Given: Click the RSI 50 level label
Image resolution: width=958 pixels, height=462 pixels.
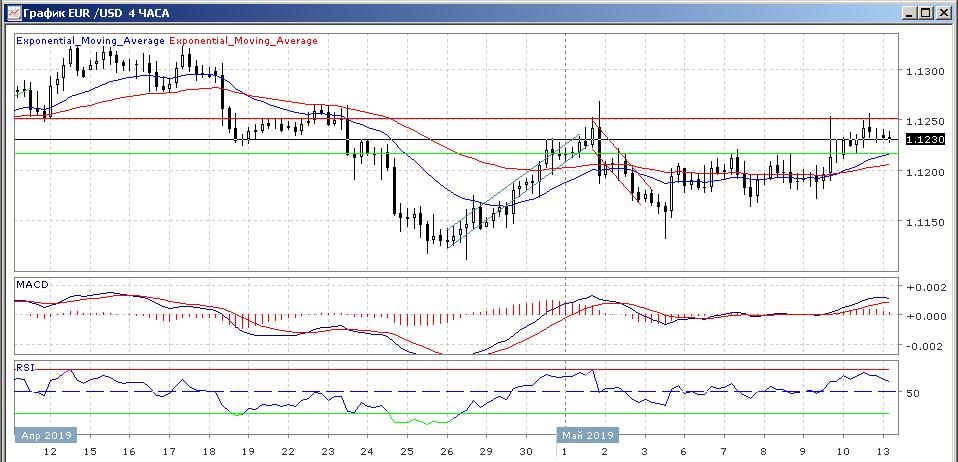Looking at the screenshot, I should [x=913, y=393].
